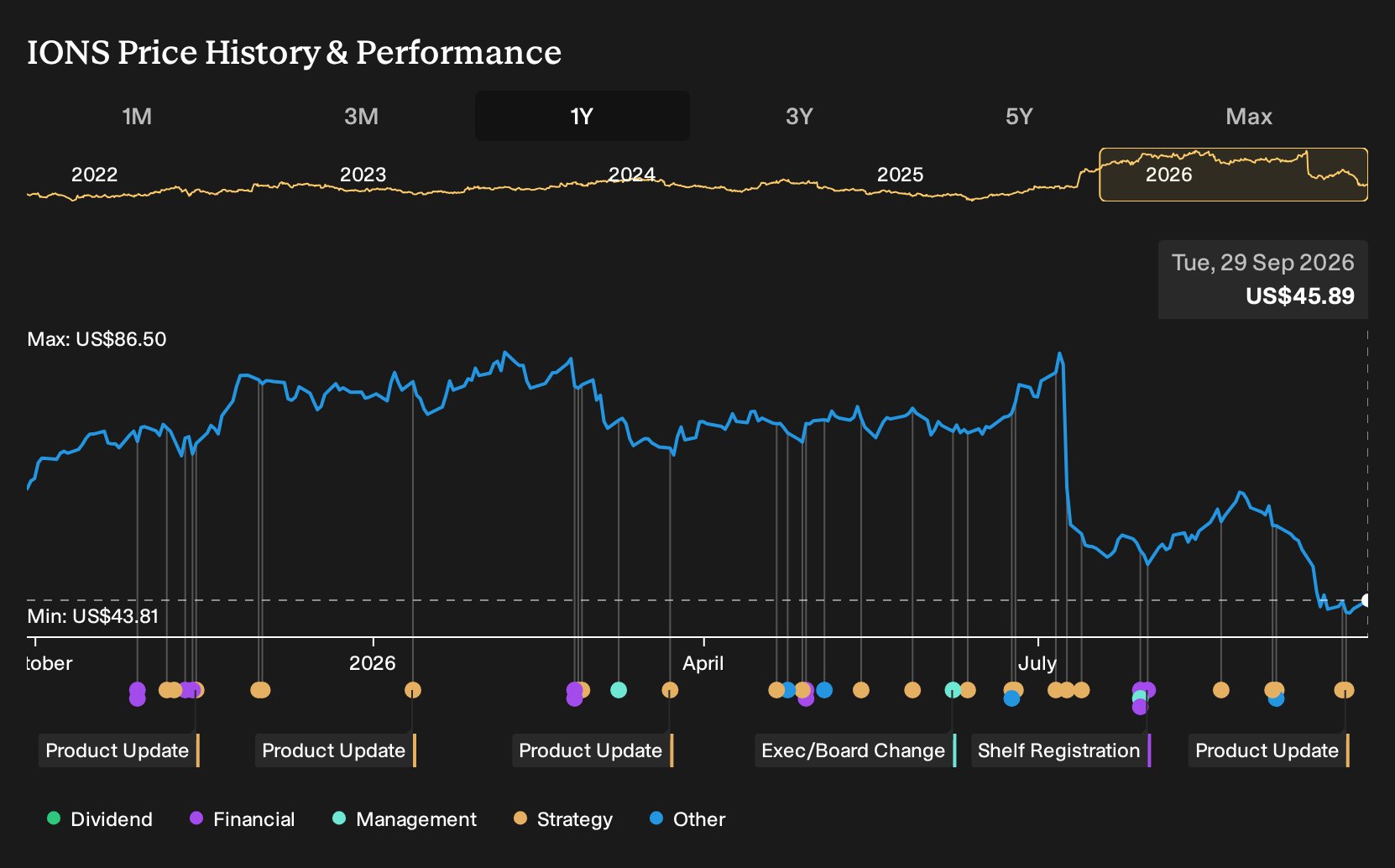Screen dimensions: 1395x868
Task: Click the Max: US$86.50 label
Action: pyautogui.click(x=97, y=339)
